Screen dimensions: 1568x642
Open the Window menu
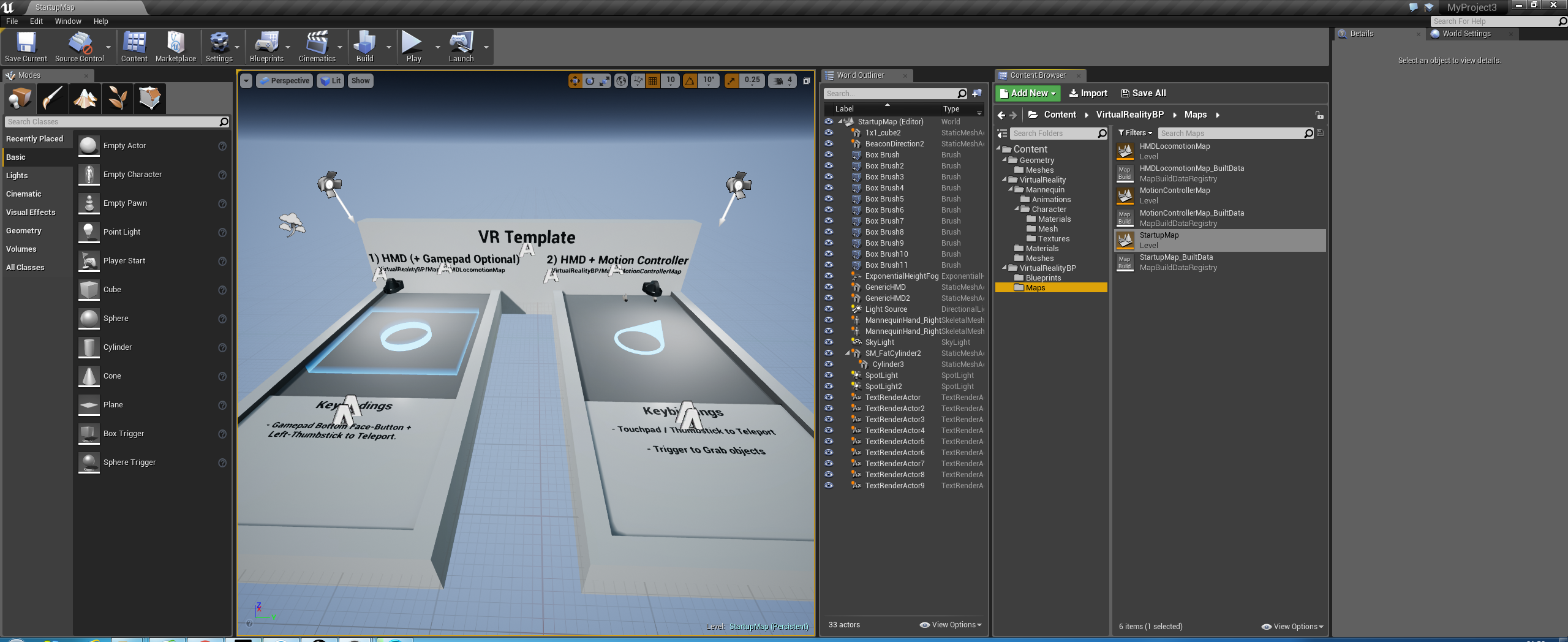(68, 21)
